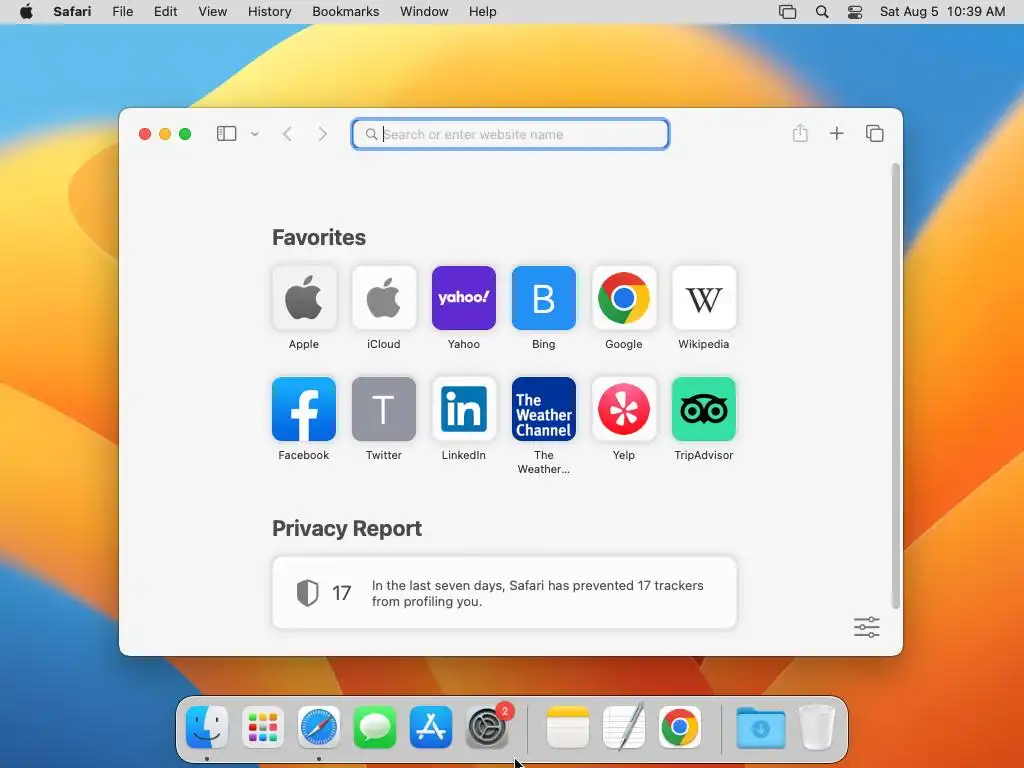
Task: Enter full screen with green button
Action: tap(185, 134)
